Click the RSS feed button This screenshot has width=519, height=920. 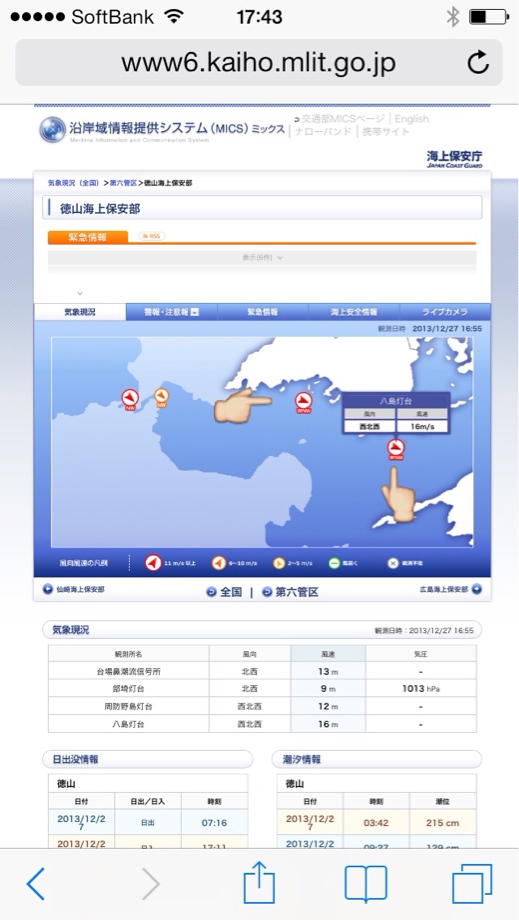pyautogui.click(x=152, y=236)
